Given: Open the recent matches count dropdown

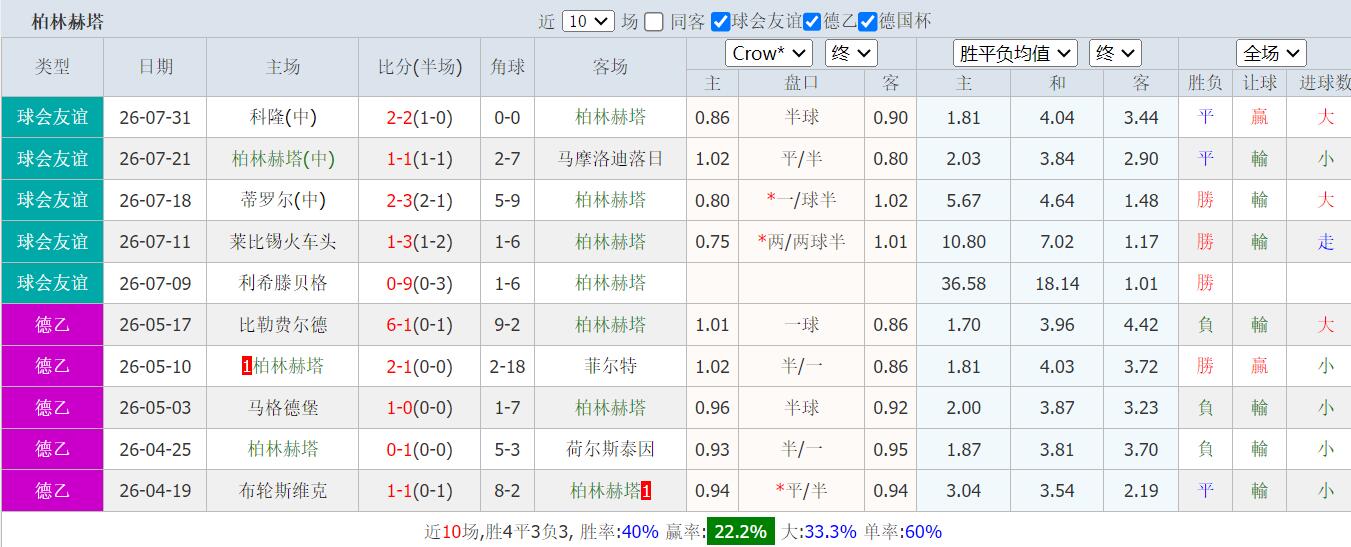Looking at the screenshot, I should click(588, 21).
